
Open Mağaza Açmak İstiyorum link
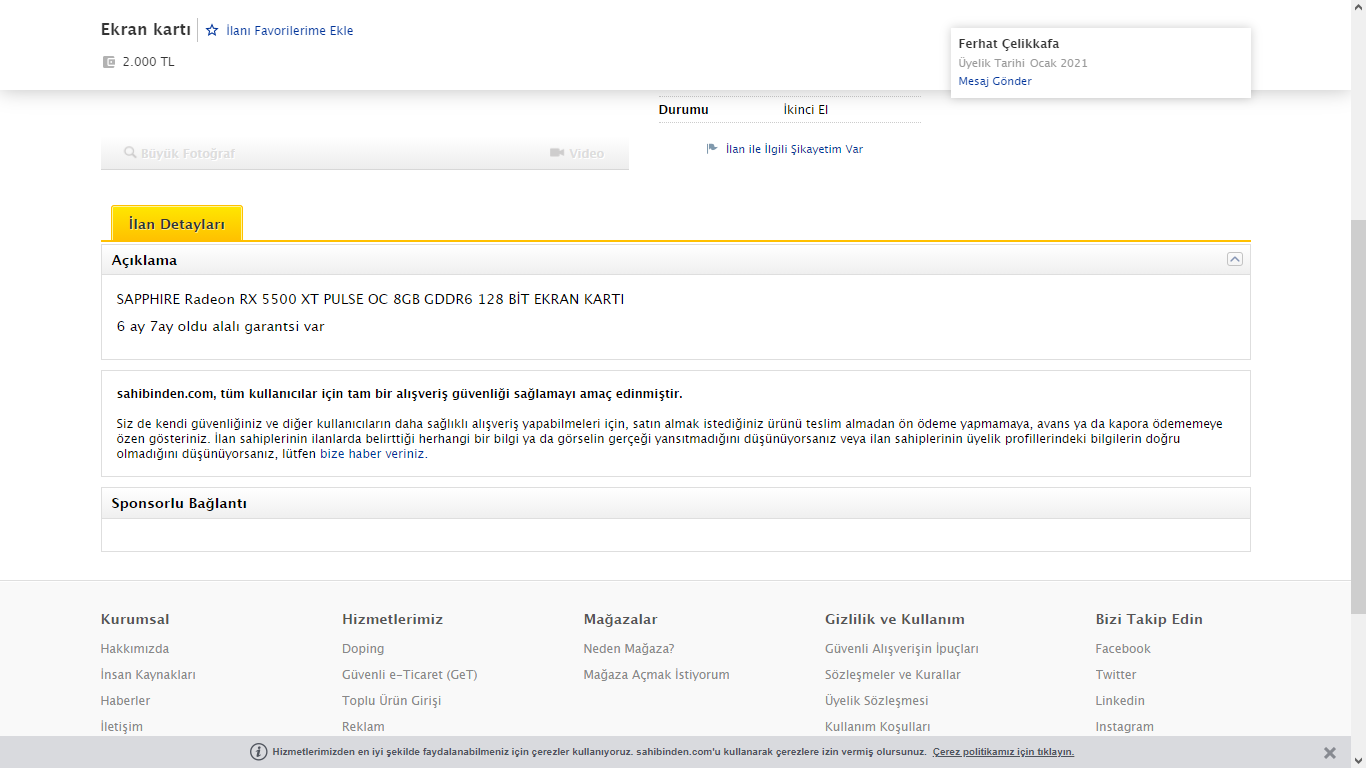(657, 675)
